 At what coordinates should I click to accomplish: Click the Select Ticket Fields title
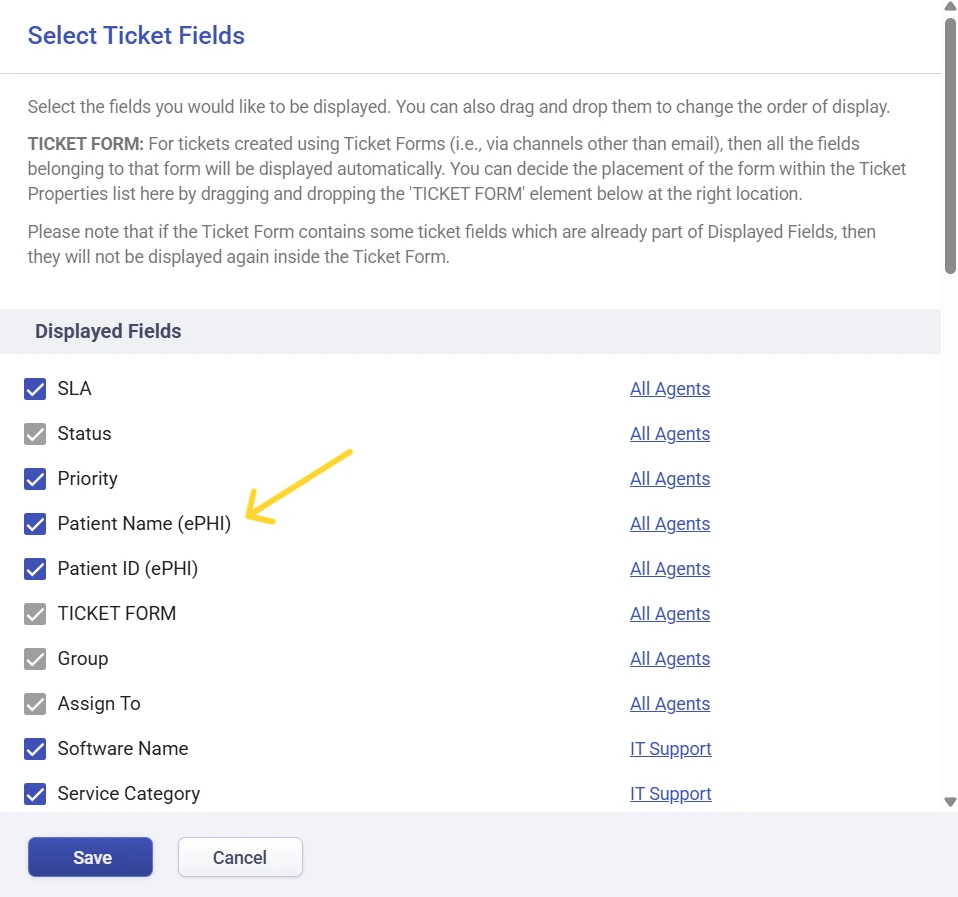(136, 35)
